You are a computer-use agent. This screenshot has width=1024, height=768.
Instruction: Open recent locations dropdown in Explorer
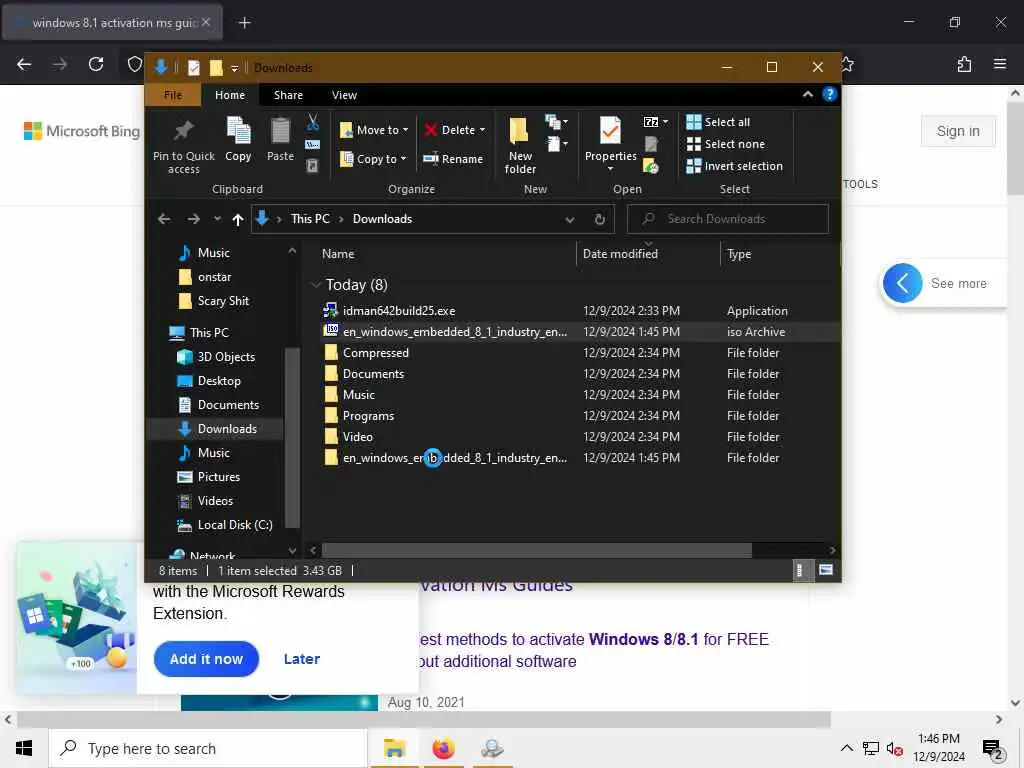pyautogui.click(x=217, y=219)
